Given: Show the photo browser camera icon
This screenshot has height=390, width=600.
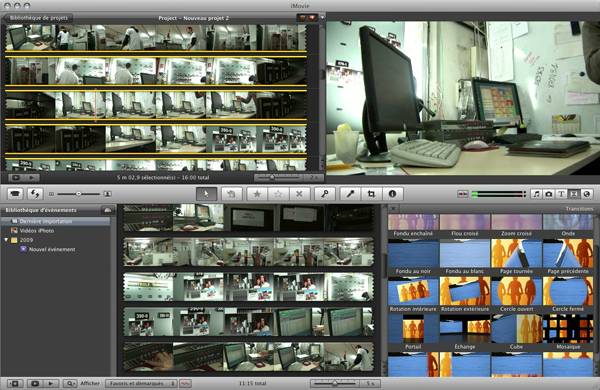Looking at the screenshot, I should (549, 194).
